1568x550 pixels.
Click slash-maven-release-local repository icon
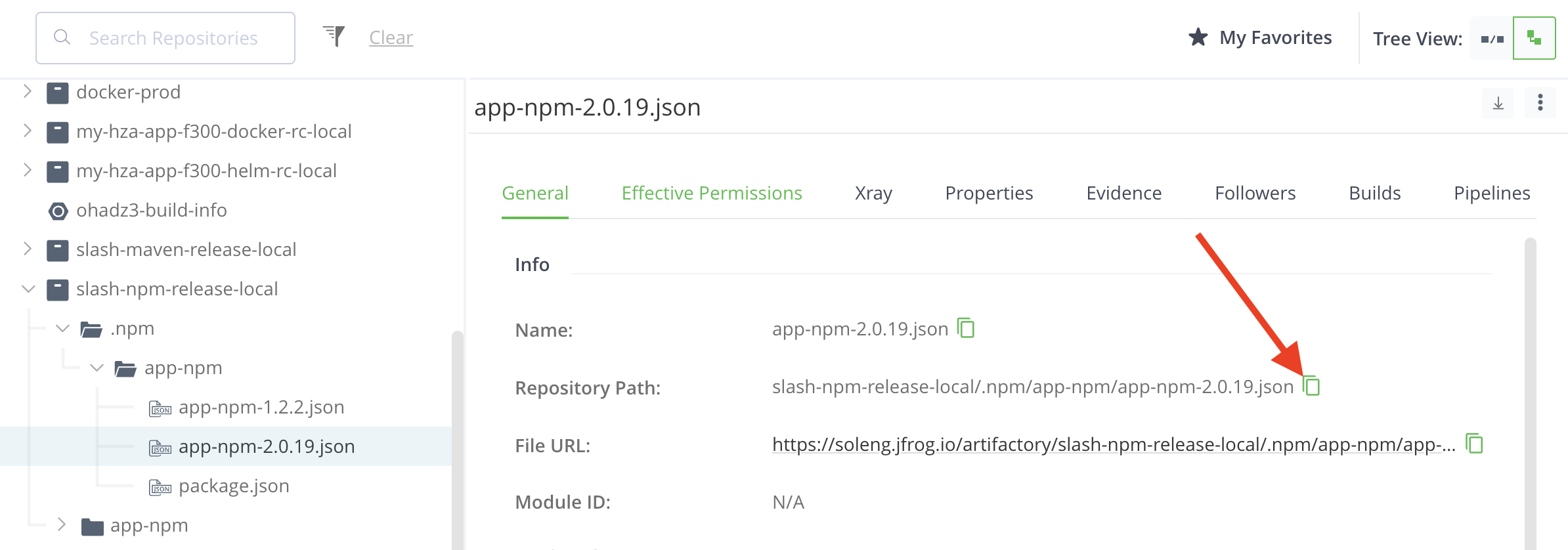[57, 251]
